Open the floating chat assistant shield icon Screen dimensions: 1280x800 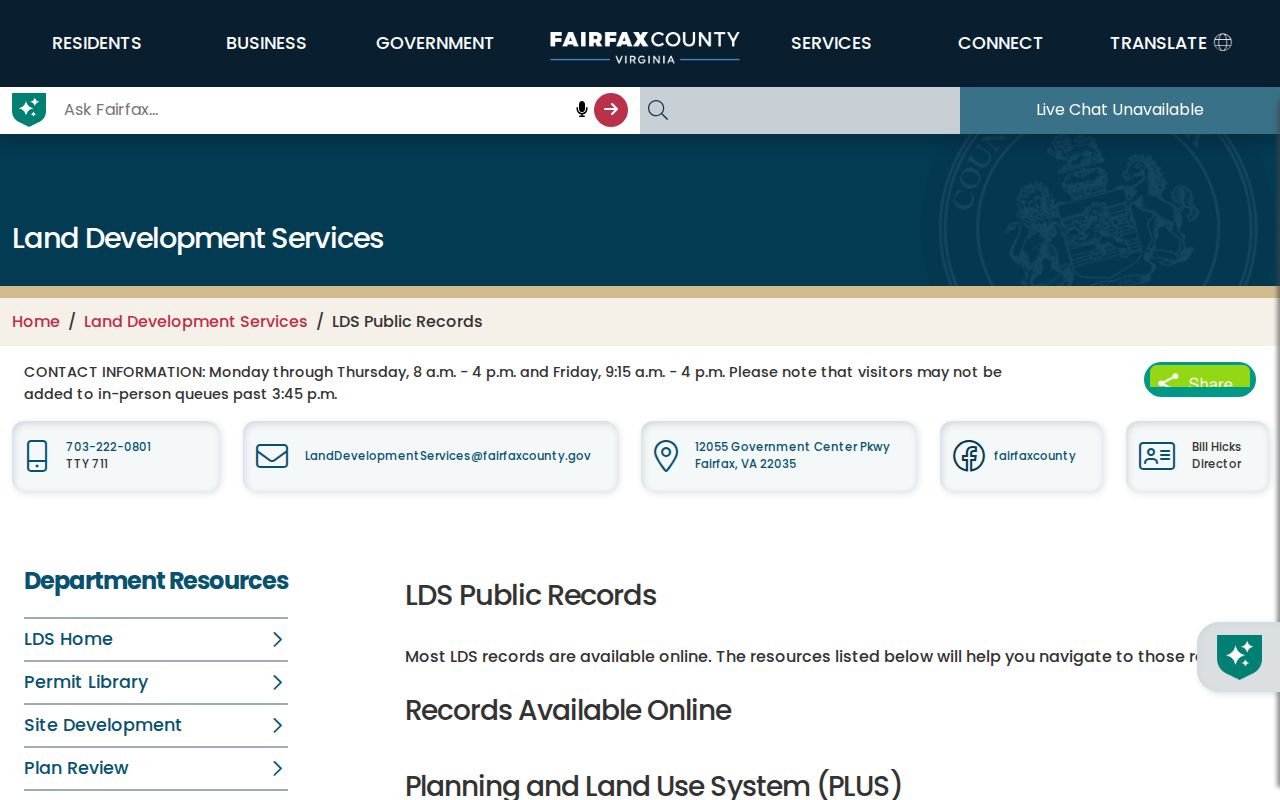coord(1239,657)
